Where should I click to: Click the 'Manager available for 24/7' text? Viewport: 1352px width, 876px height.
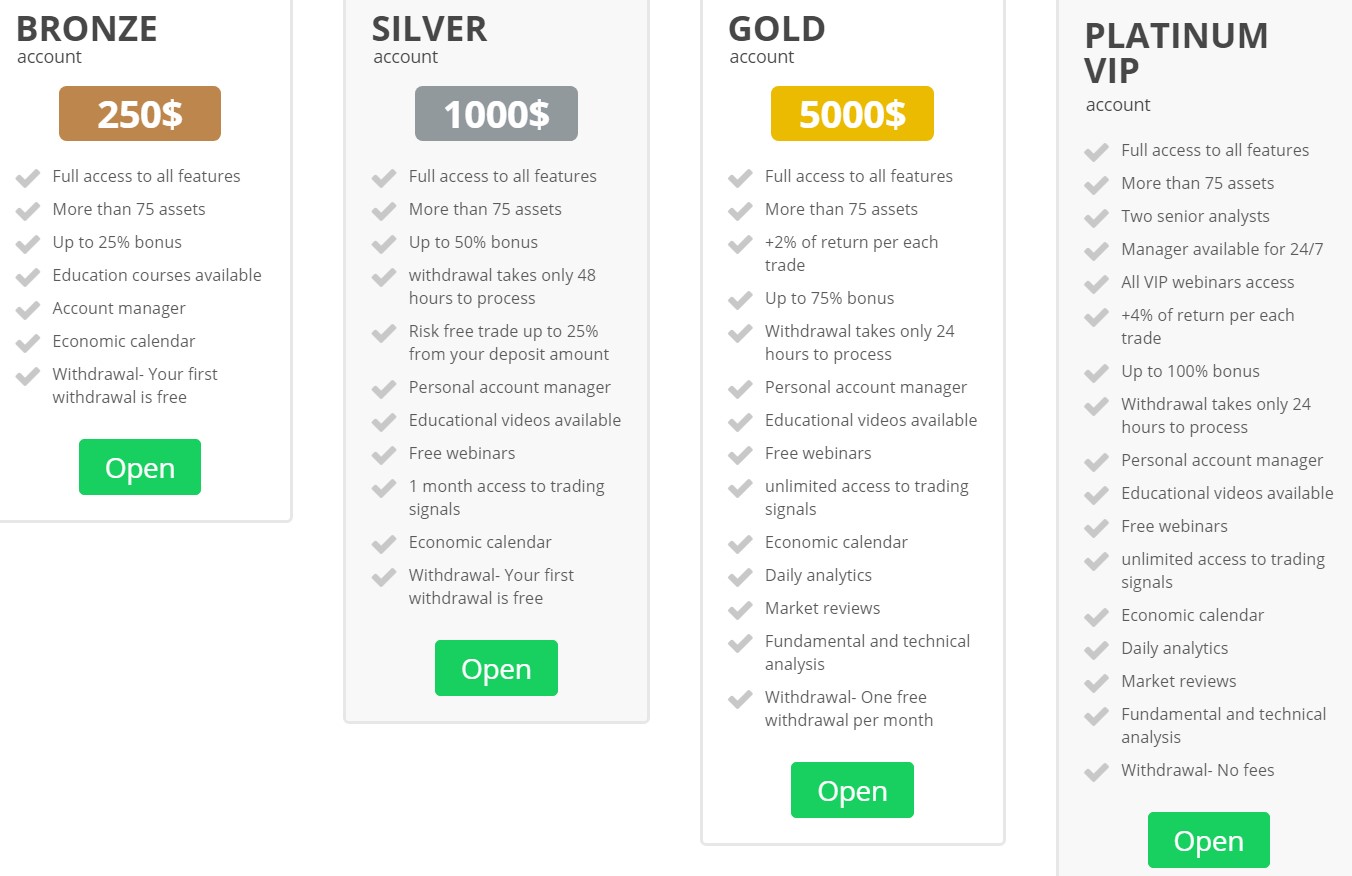point(1222,249)
